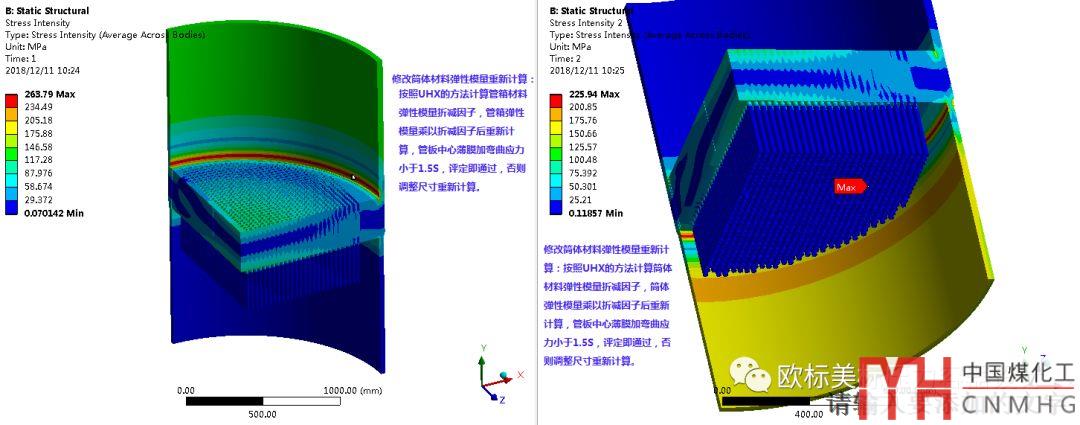1080x425 pixels.
Task: Click the 146.58 legend value
Action: coord(38,147)
